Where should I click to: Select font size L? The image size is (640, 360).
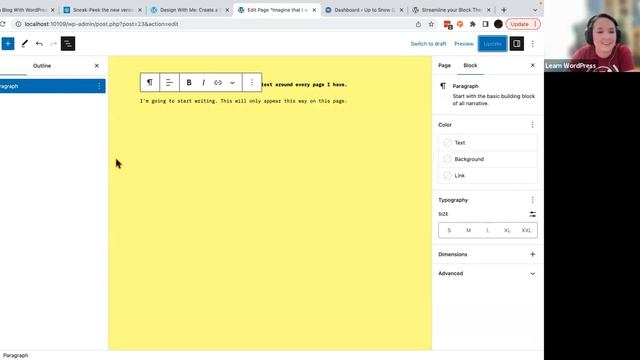tap(488, 231)
